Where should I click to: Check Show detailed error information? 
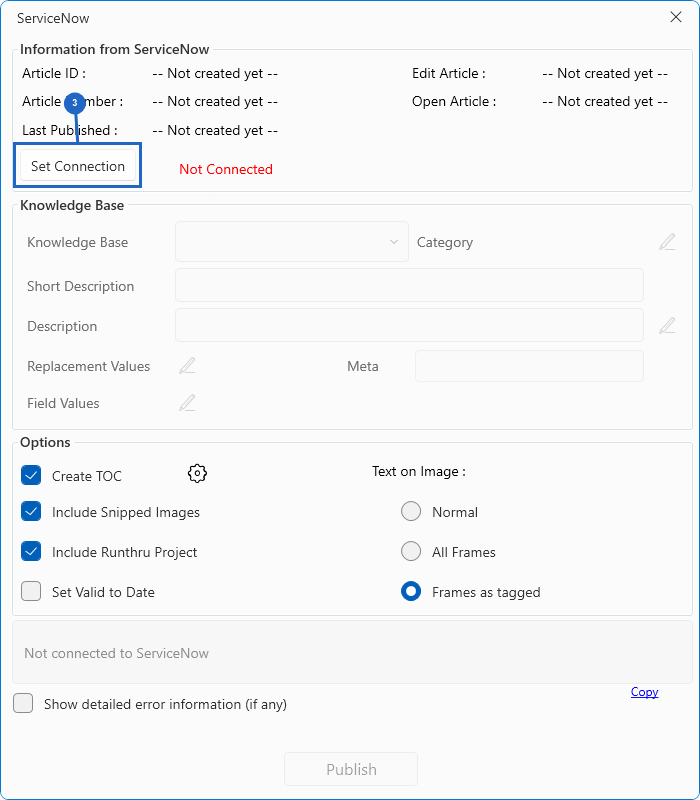(x=23, y=704)
